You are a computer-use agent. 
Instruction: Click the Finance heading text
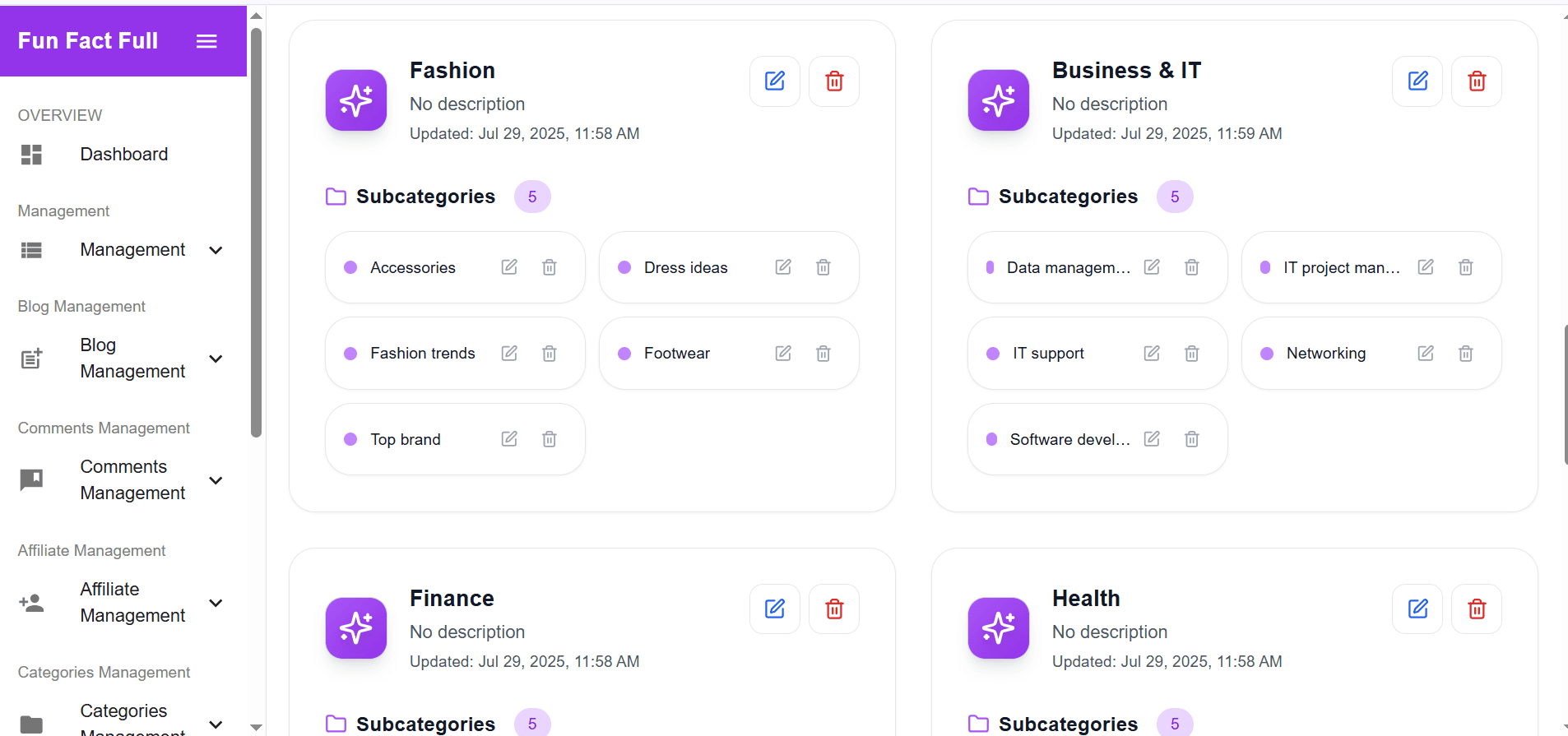tap(452, 599)
